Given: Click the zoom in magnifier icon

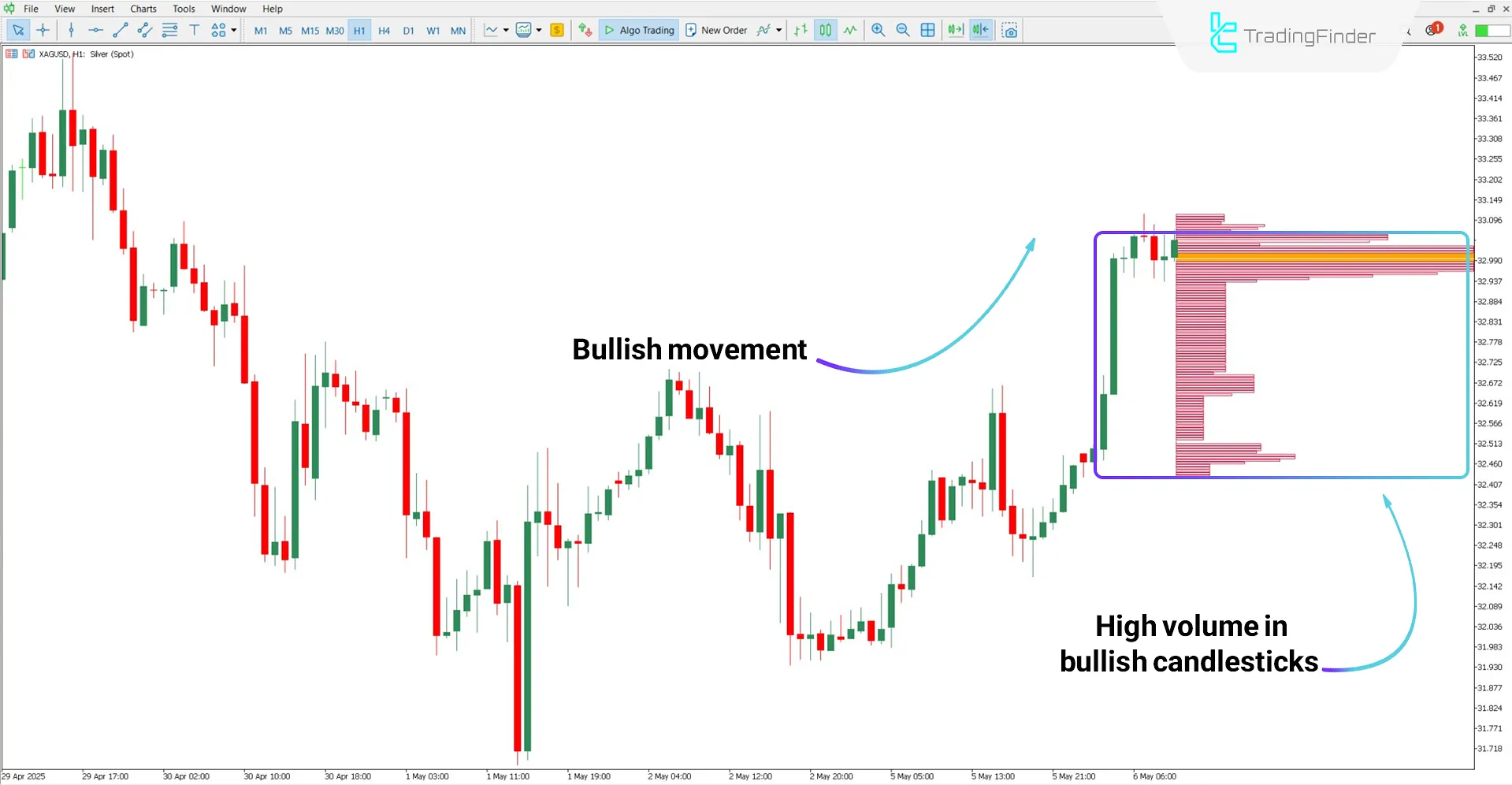Looking at the screenshot, I should coord(878,30).
